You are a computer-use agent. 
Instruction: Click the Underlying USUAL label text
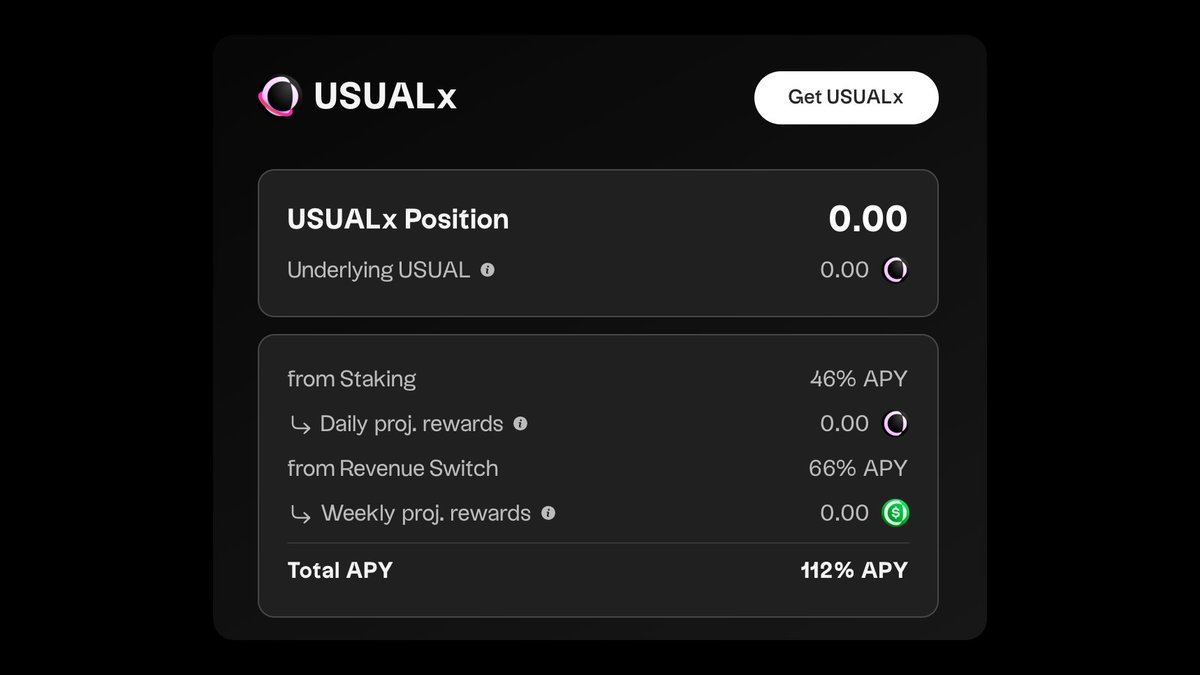point(378,270)
